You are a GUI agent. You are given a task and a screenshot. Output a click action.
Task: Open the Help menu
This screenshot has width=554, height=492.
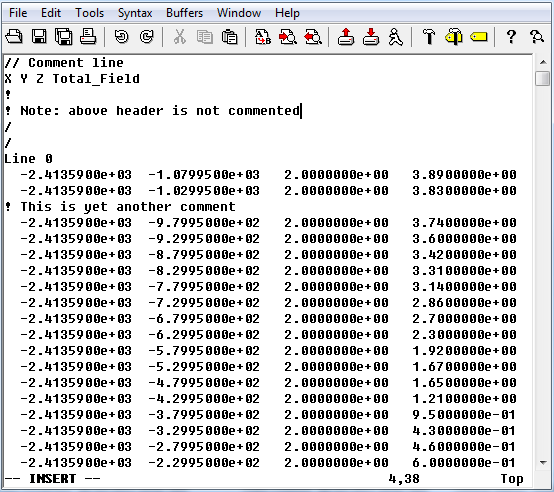pyautogui.click(x=287, y=13)
